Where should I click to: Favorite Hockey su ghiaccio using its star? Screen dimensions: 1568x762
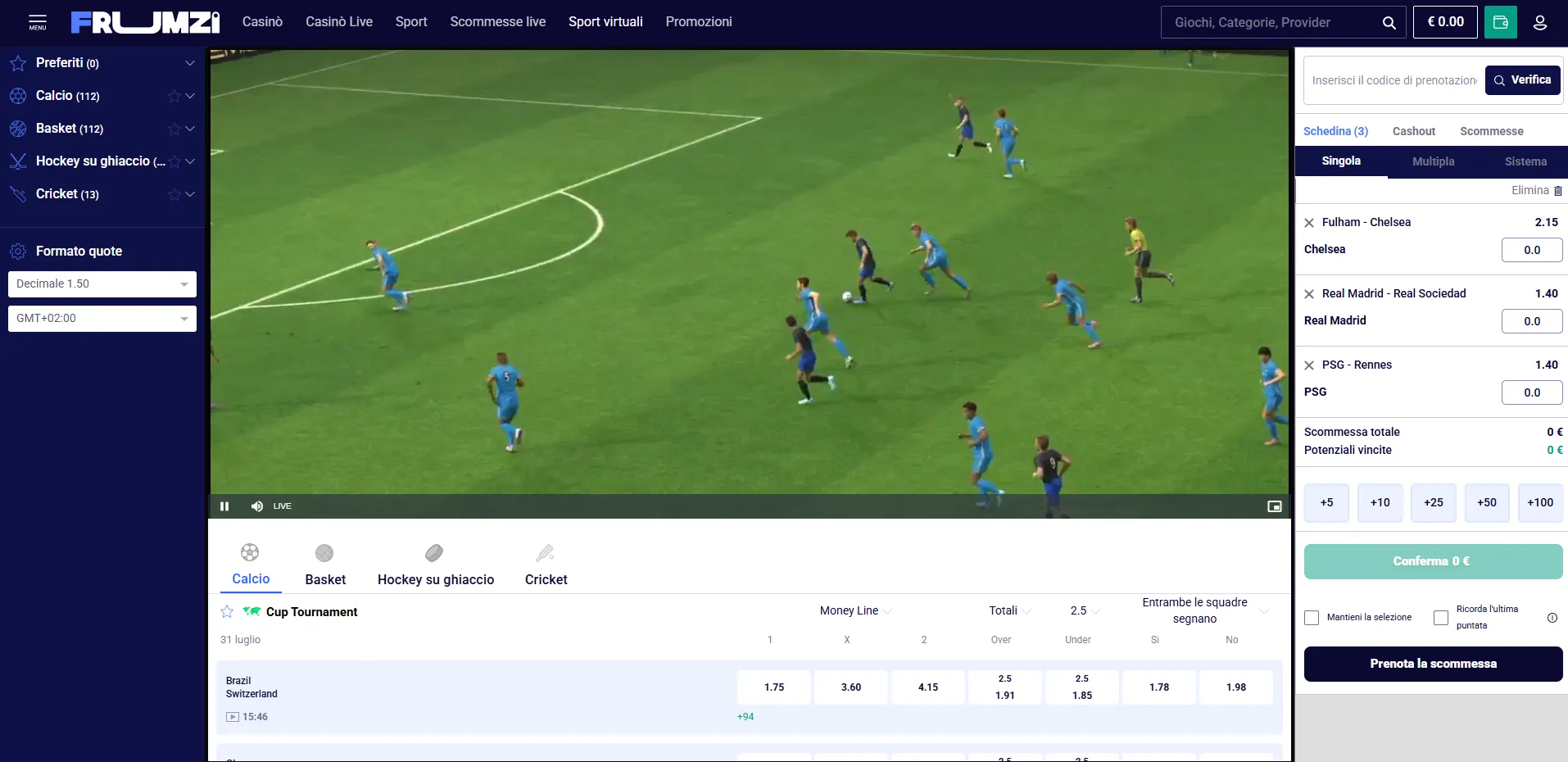point(174,161)
